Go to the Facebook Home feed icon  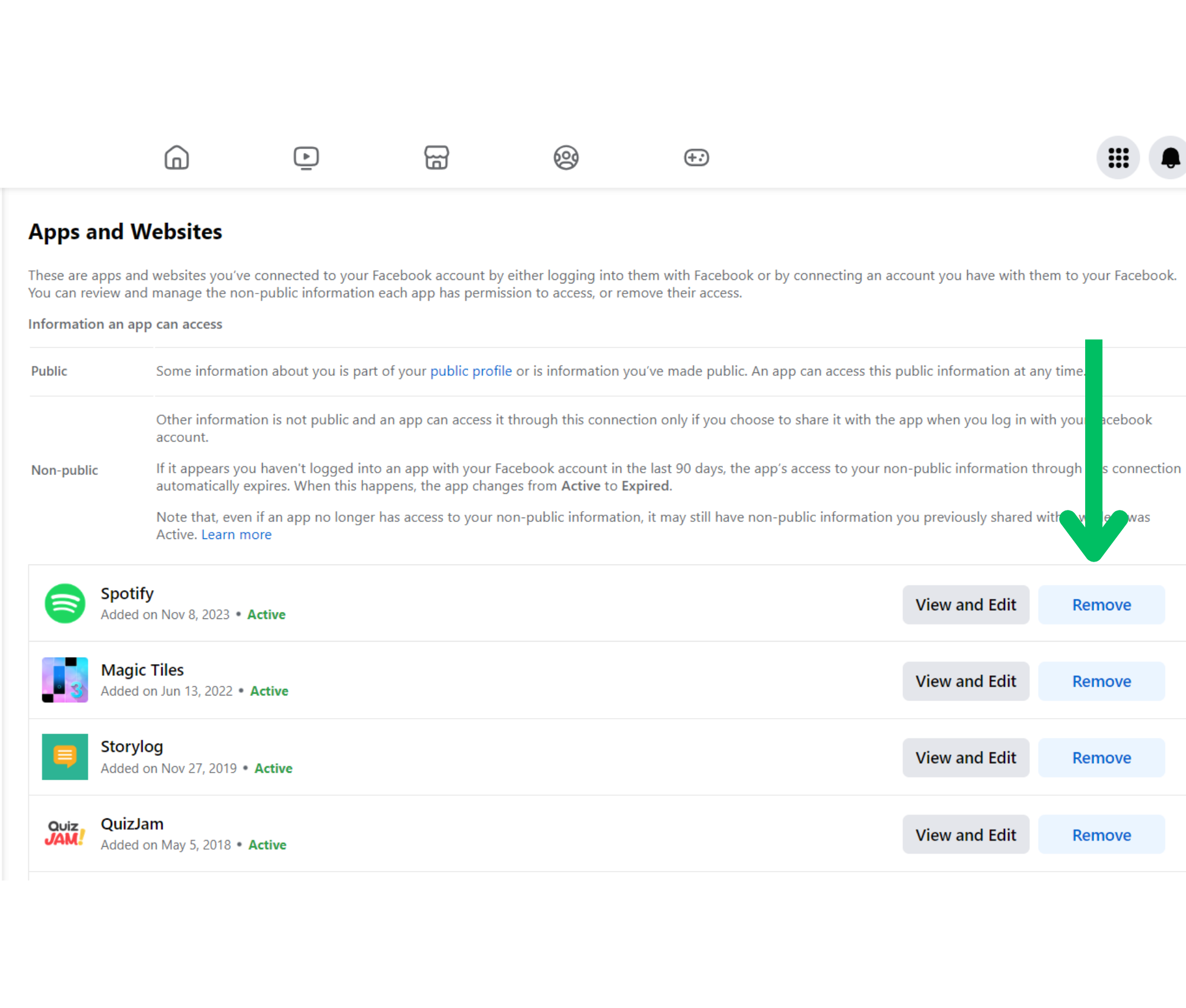click(177, 158)
